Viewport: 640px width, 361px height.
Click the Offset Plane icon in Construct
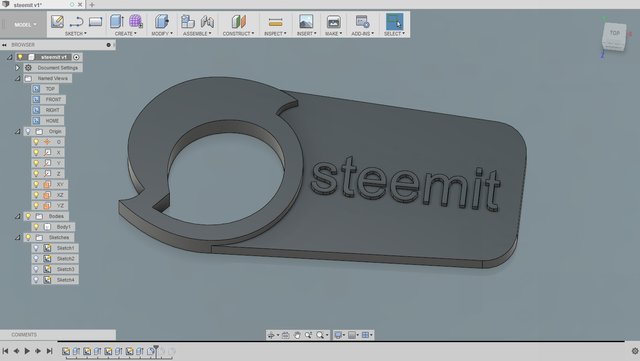coord(238,21)
